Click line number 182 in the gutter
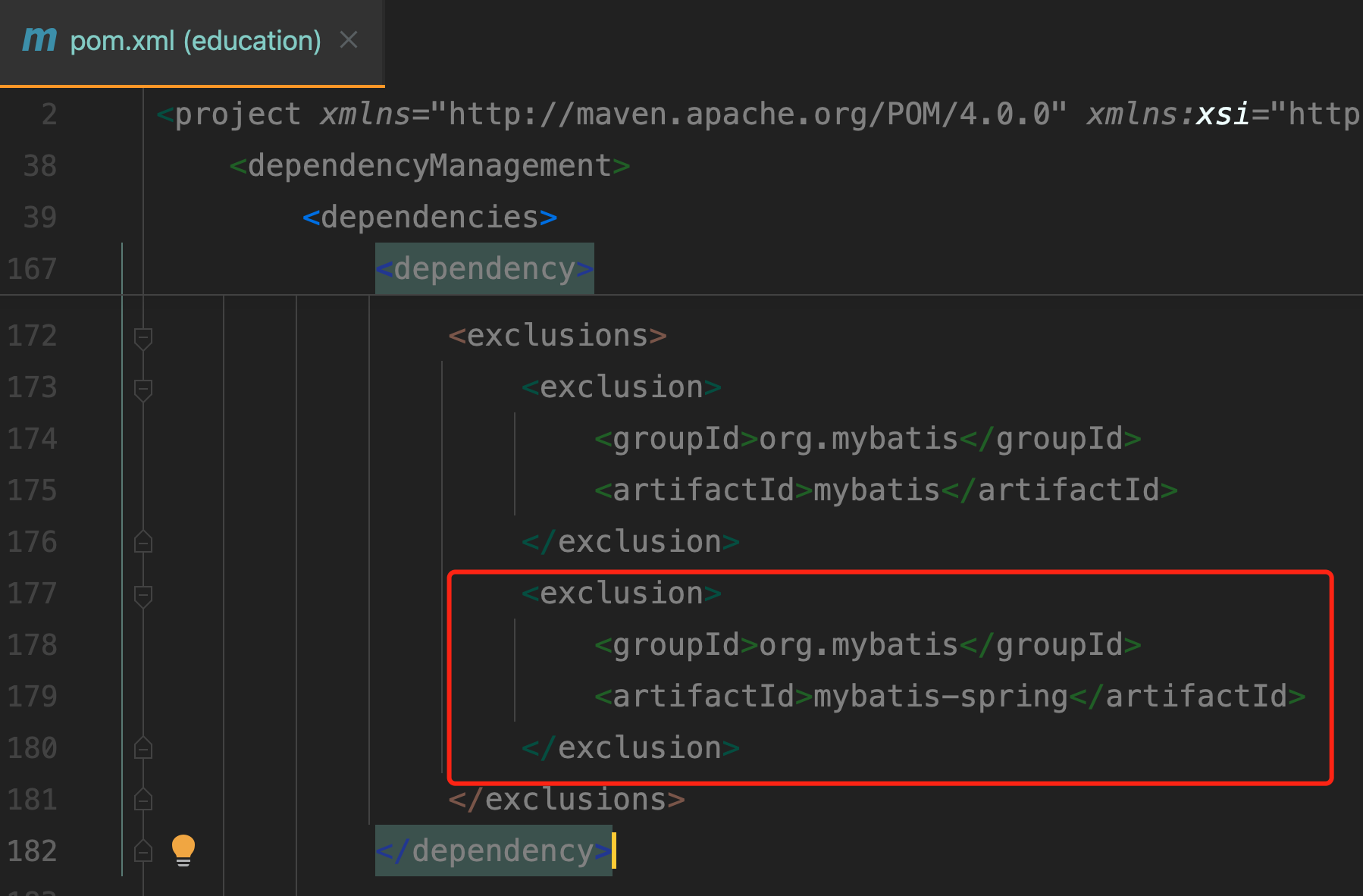1363x896 pixels. pos(32,851)
